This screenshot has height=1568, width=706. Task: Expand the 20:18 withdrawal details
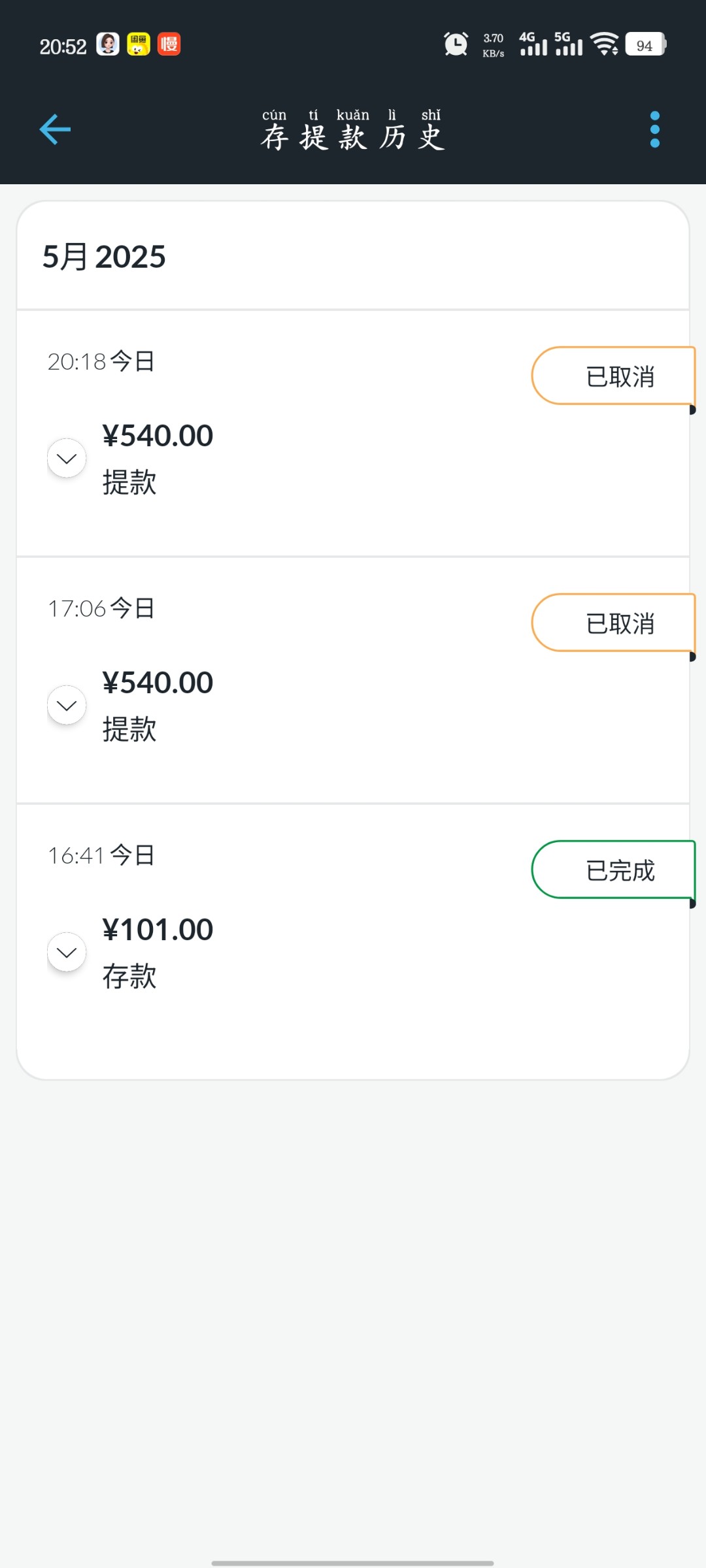[67, 459]
